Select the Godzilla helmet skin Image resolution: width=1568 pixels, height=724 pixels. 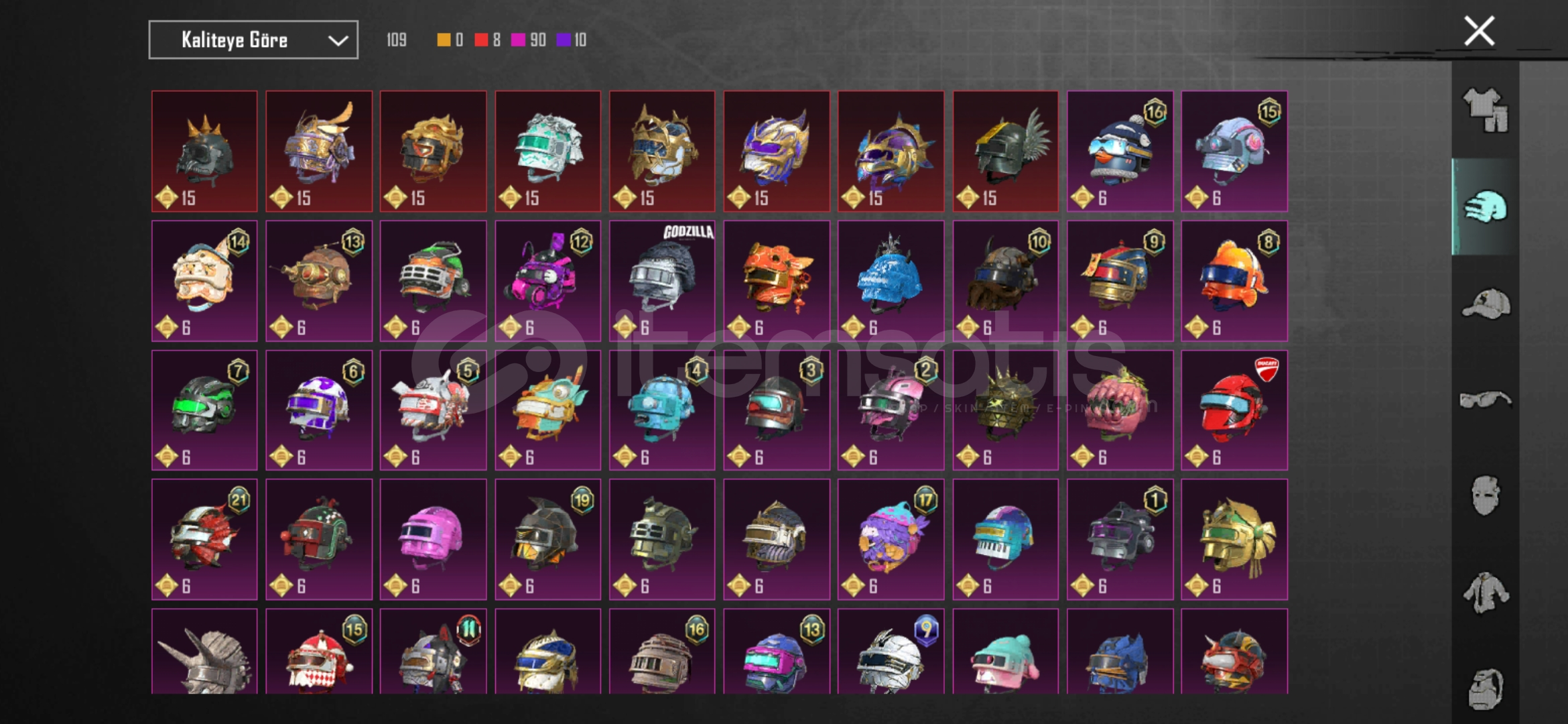point(662,280)
